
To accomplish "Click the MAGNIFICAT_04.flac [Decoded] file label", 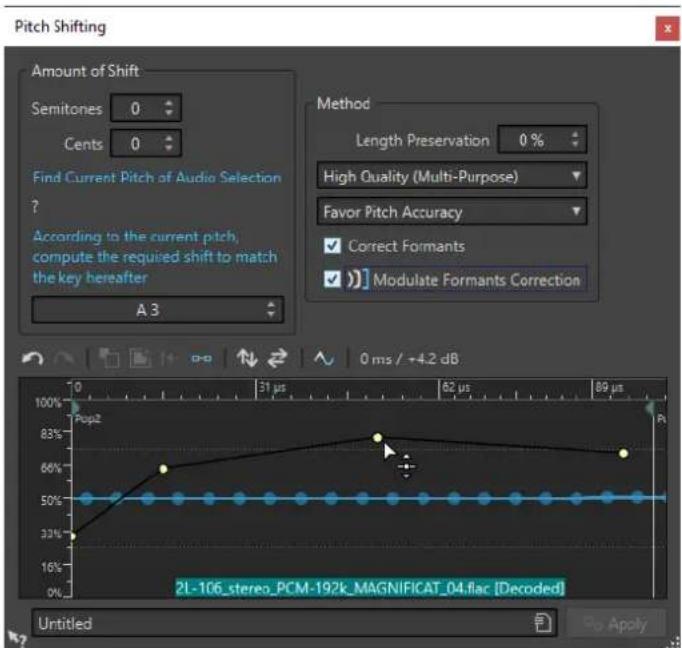I will [370, 588].
